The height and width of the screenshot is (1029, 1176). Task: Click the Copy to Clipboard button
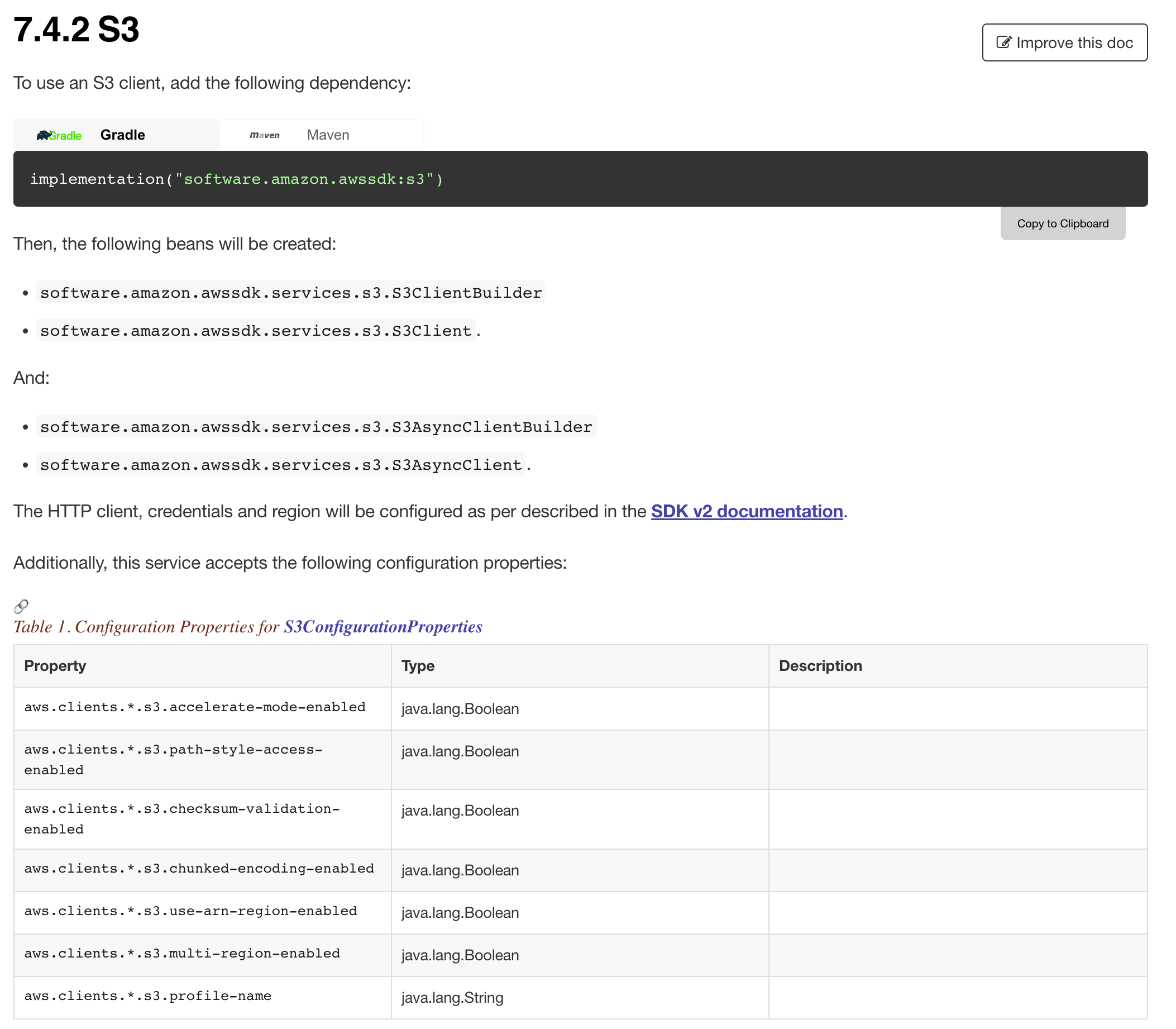[x=1062, y=223]
